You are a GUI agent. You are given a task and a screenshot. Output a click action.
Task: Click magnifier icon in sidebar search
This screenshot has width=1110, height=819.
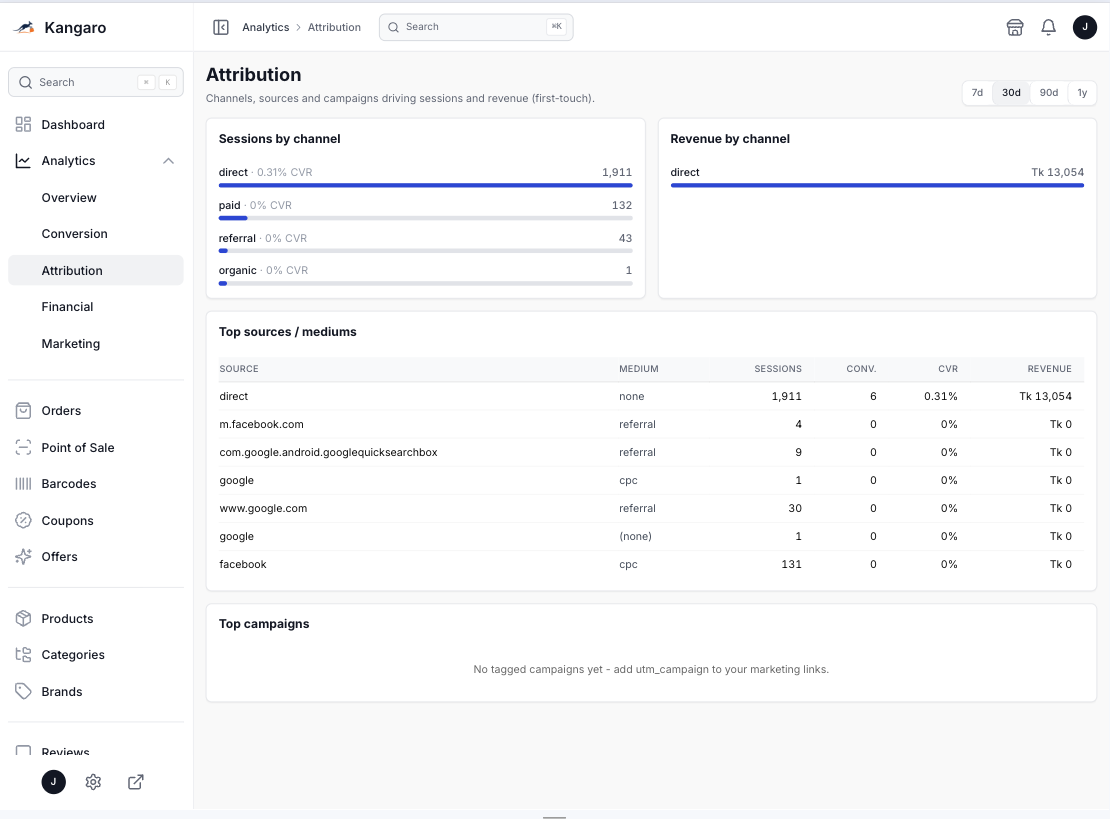25,82
